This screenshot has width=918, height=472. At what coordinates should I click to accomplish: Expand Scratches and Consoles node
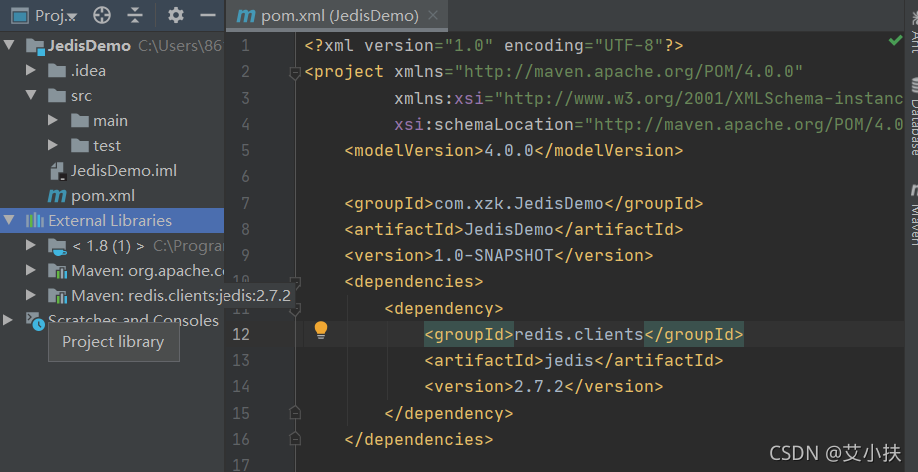[8, 320]
